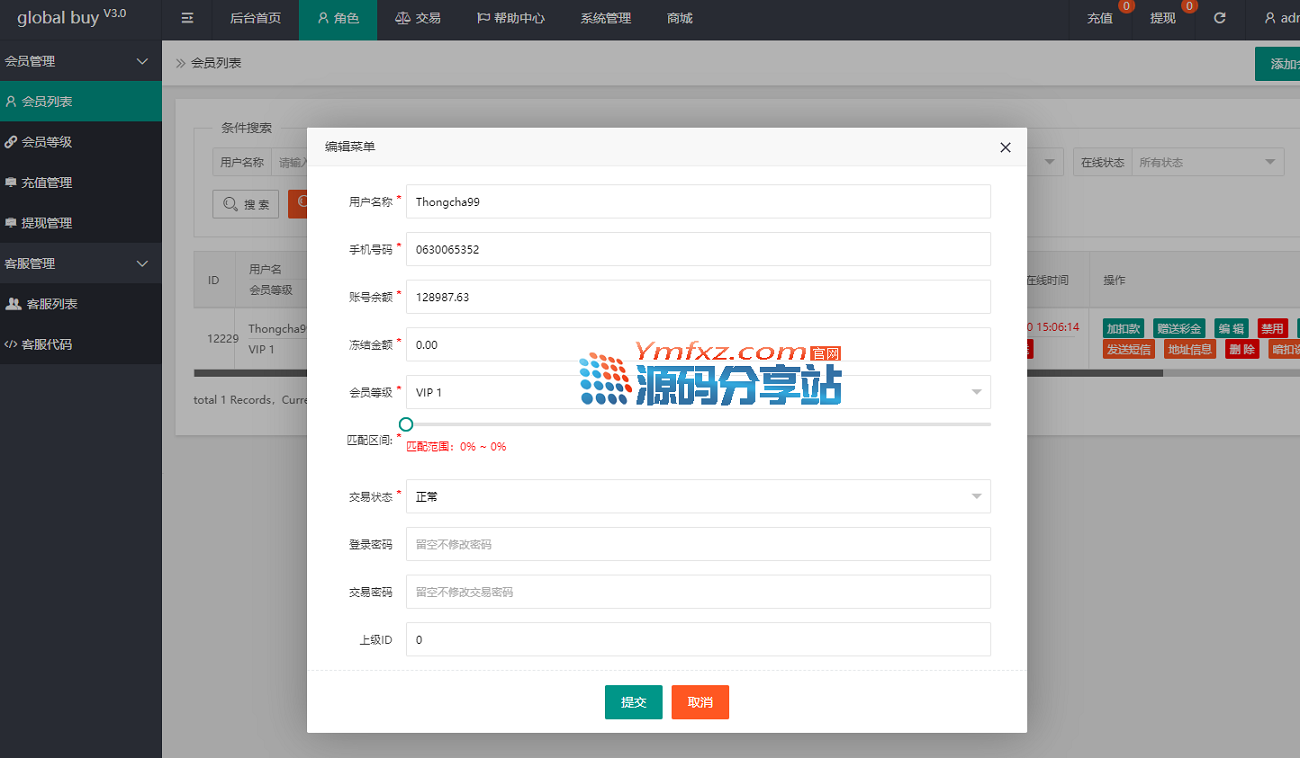Screen dimensions: 1300x758
Task: Open 客服代码 in the sidebar
Action: pyautogui.click(x=47, y=344)
